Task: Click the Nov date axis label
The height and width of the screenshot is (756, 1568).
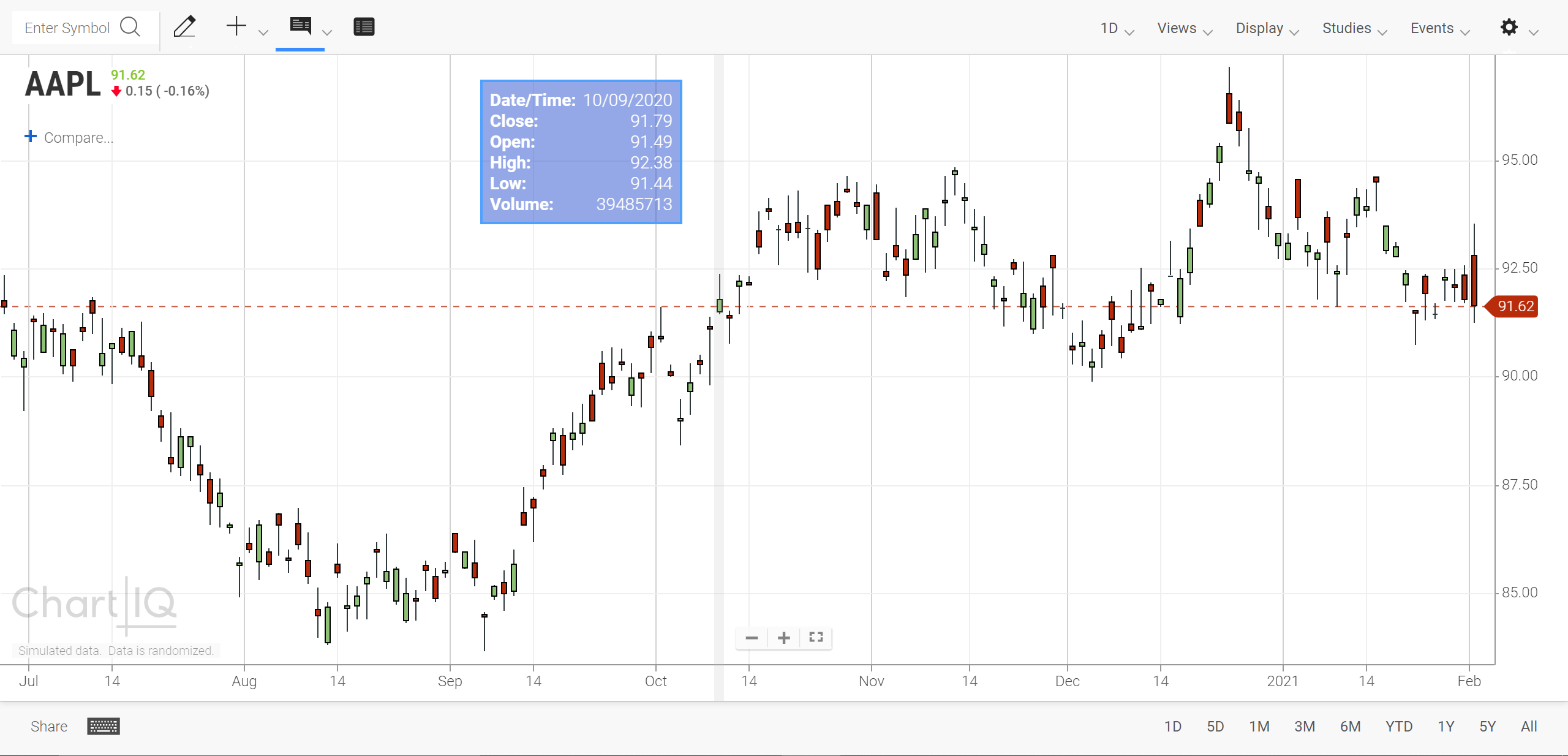Action: click(x=871, y=681)
